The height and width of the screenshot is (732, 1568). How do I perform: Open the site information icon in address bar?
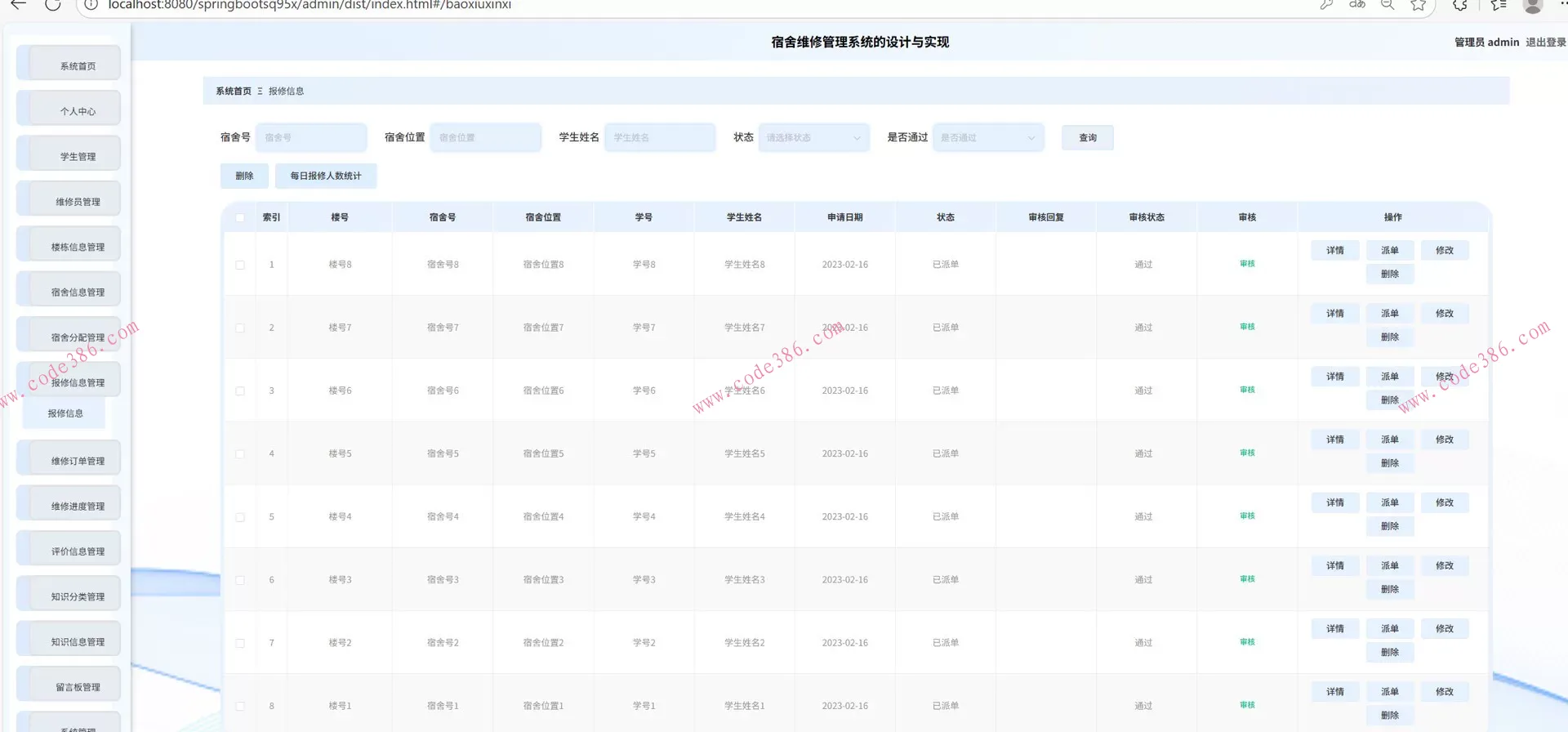click(x=91, y=5)
